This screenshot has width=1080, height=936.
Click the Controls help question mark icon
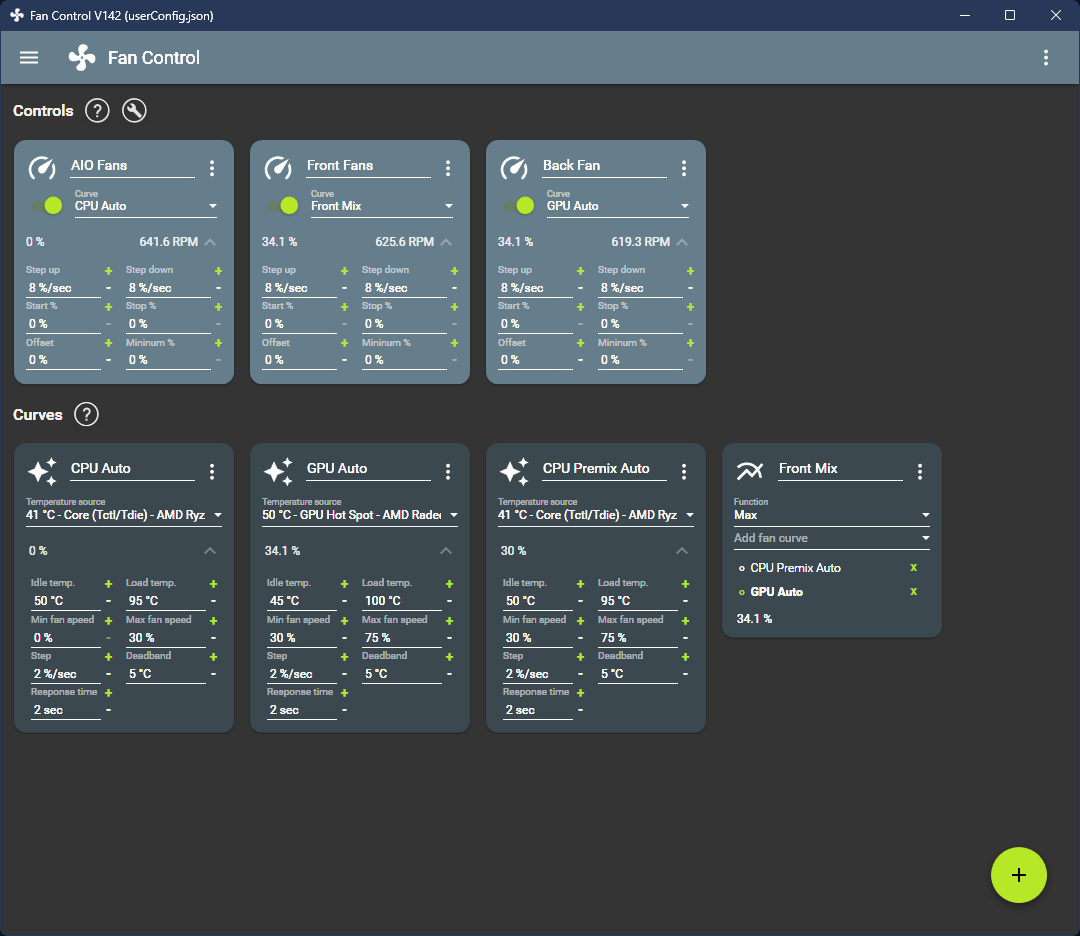point(97,111)
